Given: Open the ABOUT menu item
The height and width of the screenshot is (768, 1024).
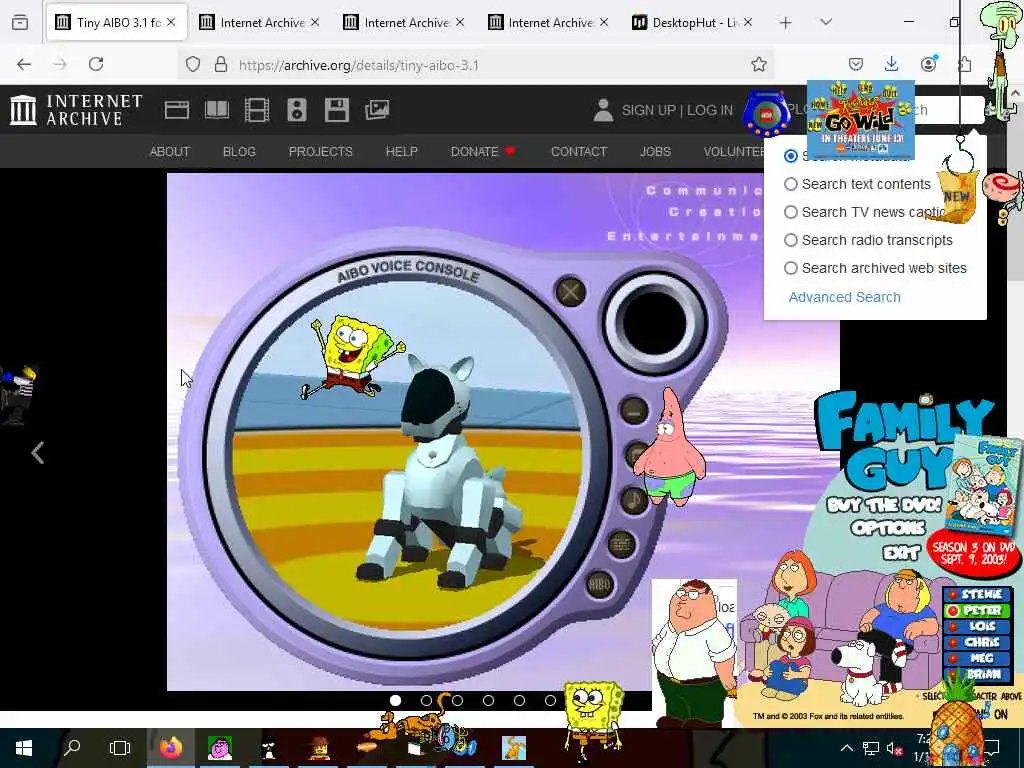Looking at the screenshot, I should pos(170,152).
